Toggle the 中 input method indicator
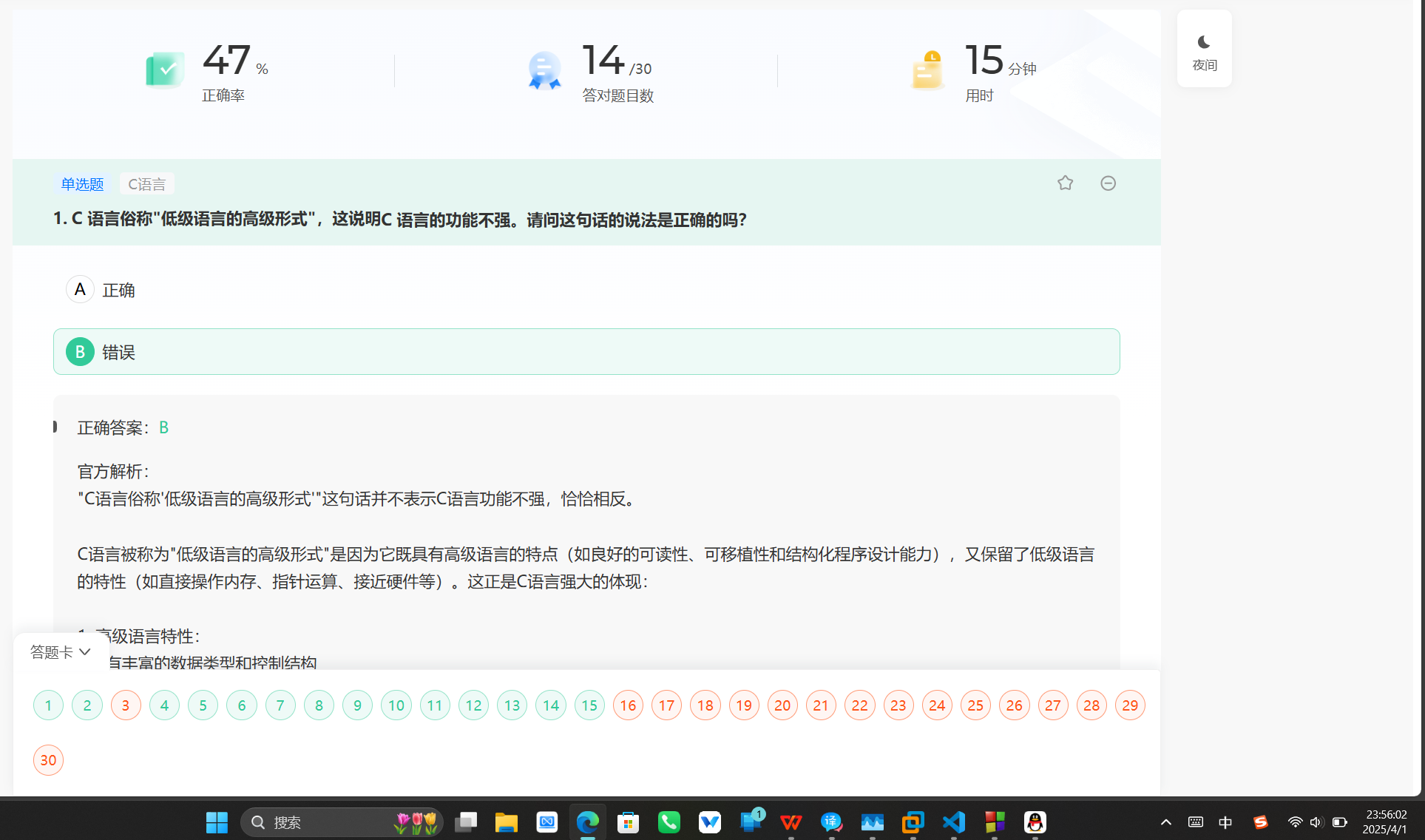 [x=1225, y=822]
